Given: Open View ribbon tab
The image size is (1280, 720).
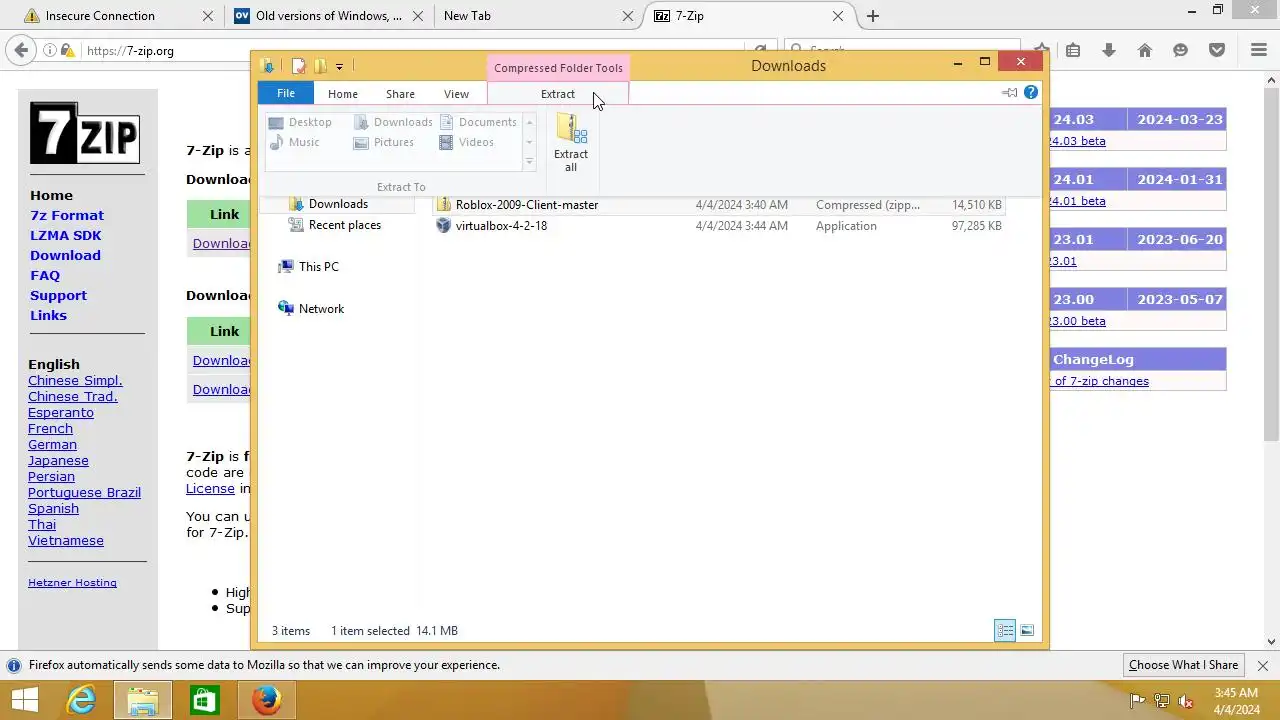Looking at the screenshot, I should (456, 94).
